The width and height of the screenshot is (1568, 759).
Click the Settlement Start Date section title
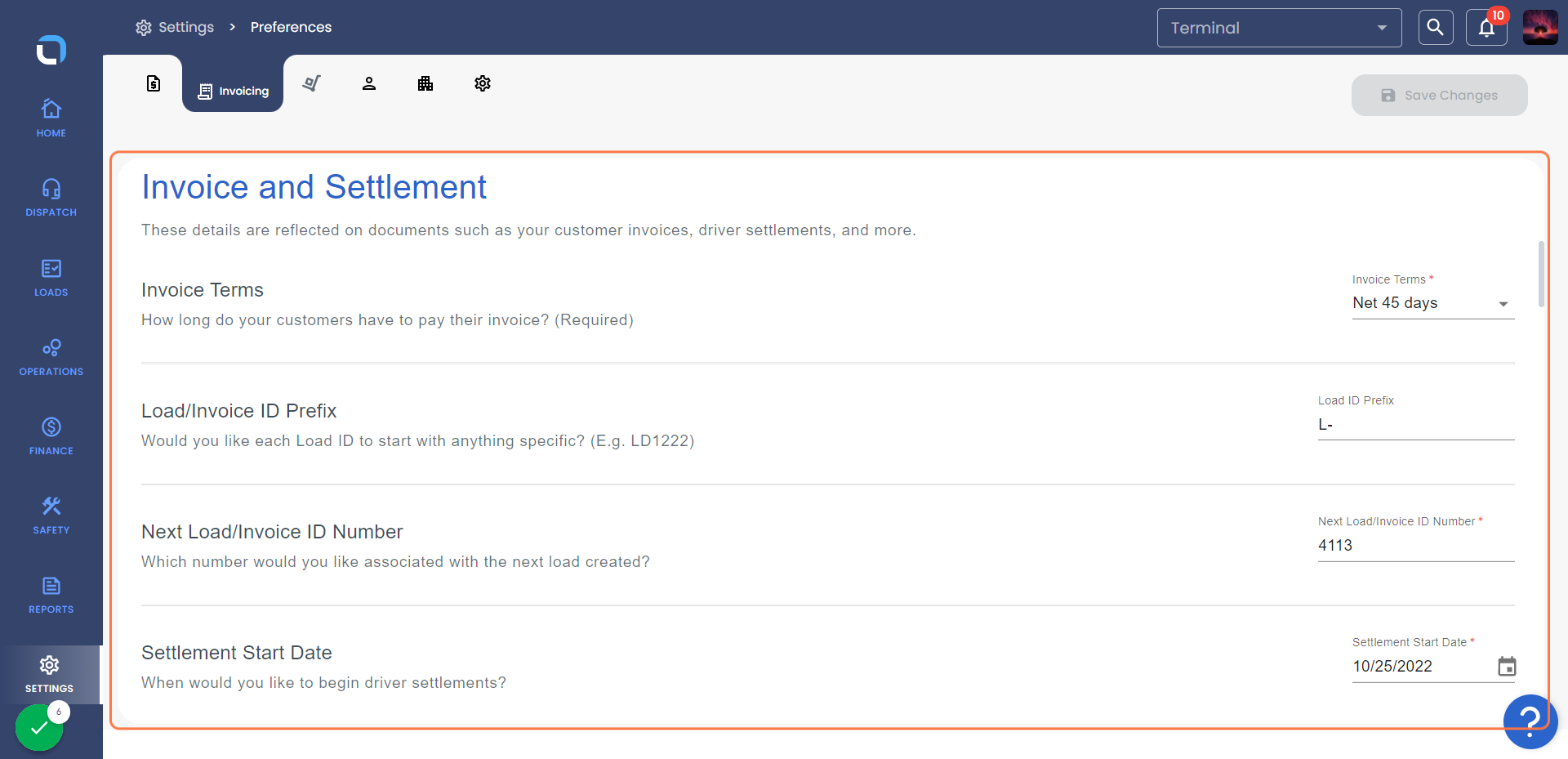(237, 653)
